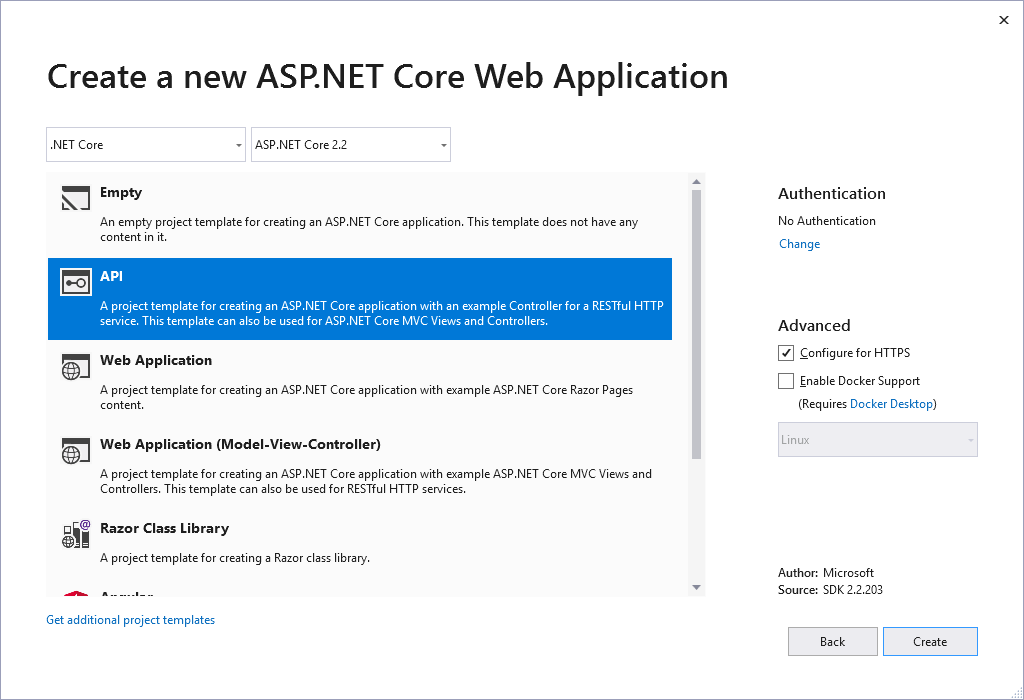Click the scrollbar down arrow
Viewport: 1024px width, 700px height.
pyautogui.click(x=696, y=587)
